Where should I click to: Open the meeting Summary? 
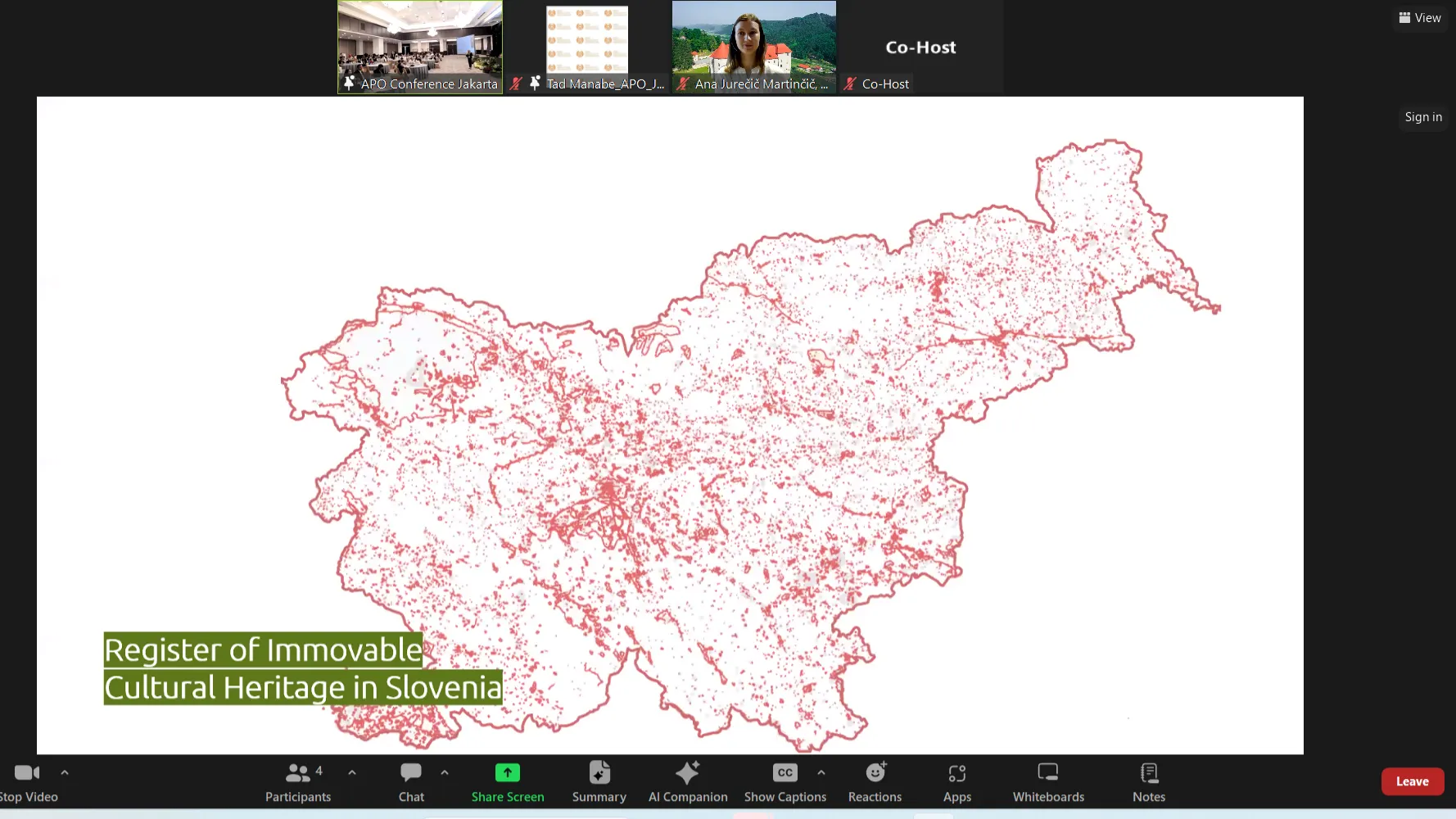[x=599, y=781]
